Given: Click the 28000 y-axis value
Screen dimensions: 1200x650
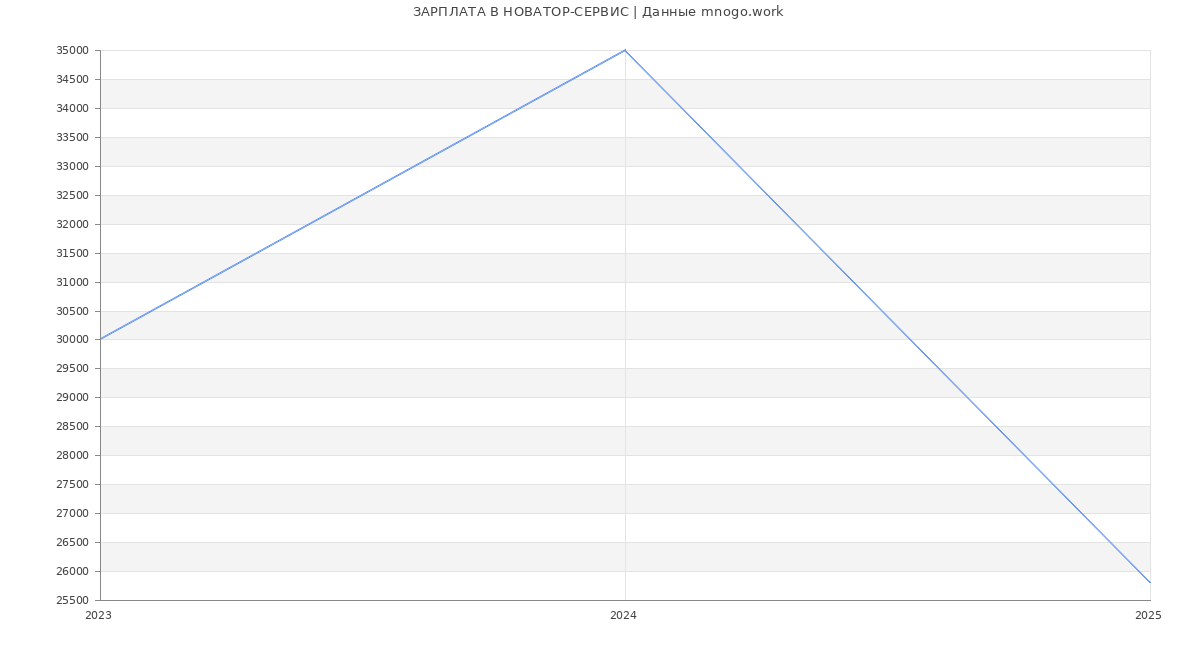Looking at the screenshot, I should [x=72, y=455].
